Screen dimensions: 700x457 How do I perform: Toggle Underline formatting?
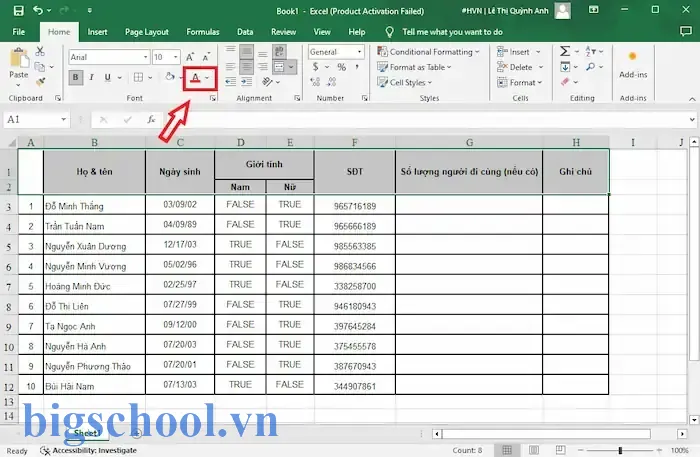point(108,78)
